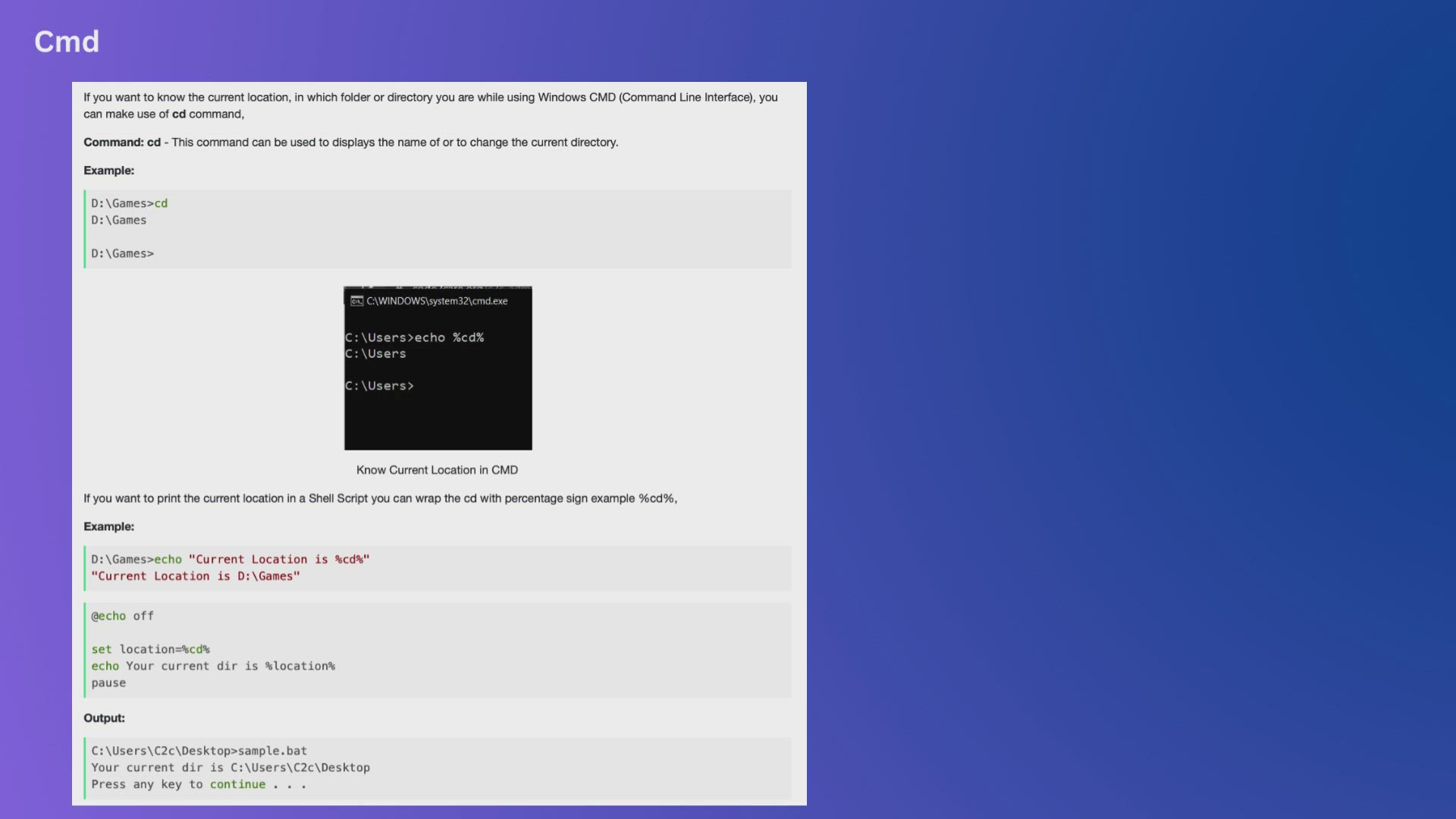This screenshot has width=1456, height=819.
Task: Select the D:\Games>cd code block
Action: tap(438, 228)
